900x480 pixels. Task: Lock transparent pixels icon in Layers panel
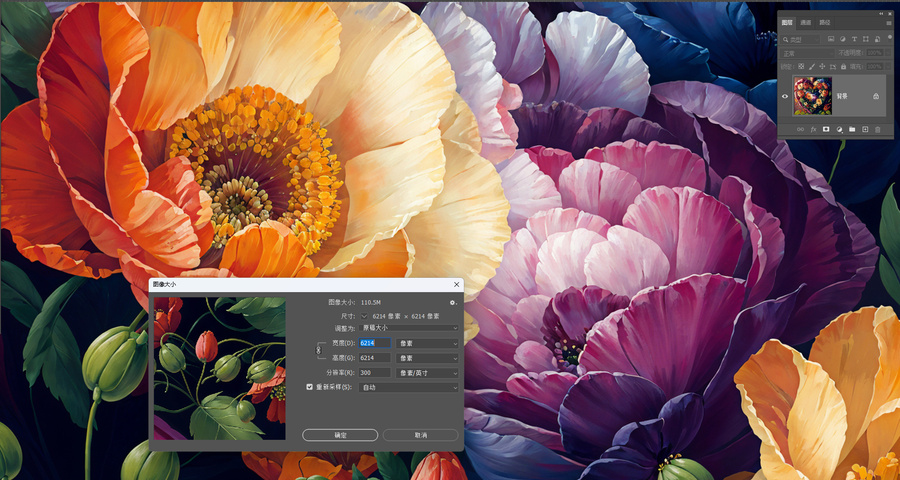coord(801,67)
